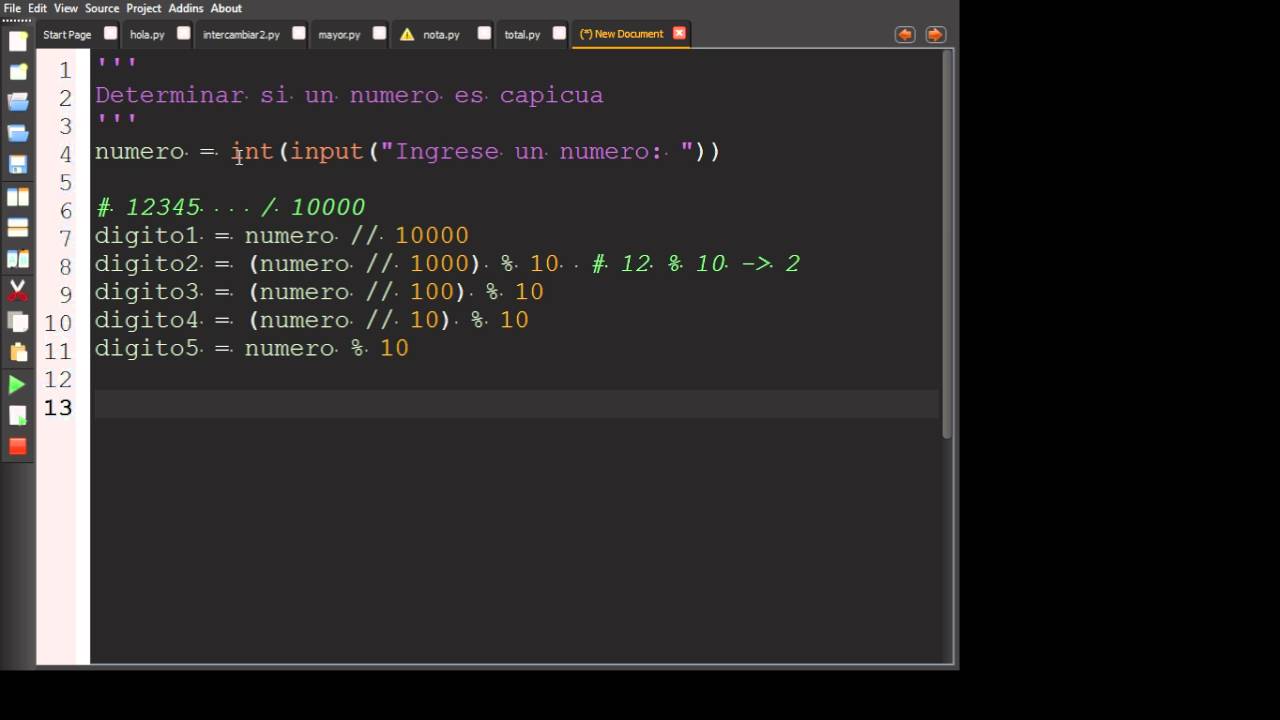Open the Edit menu
This screenshot has height=720, width=1280.
pyautogui.click(x=37, y=8)
